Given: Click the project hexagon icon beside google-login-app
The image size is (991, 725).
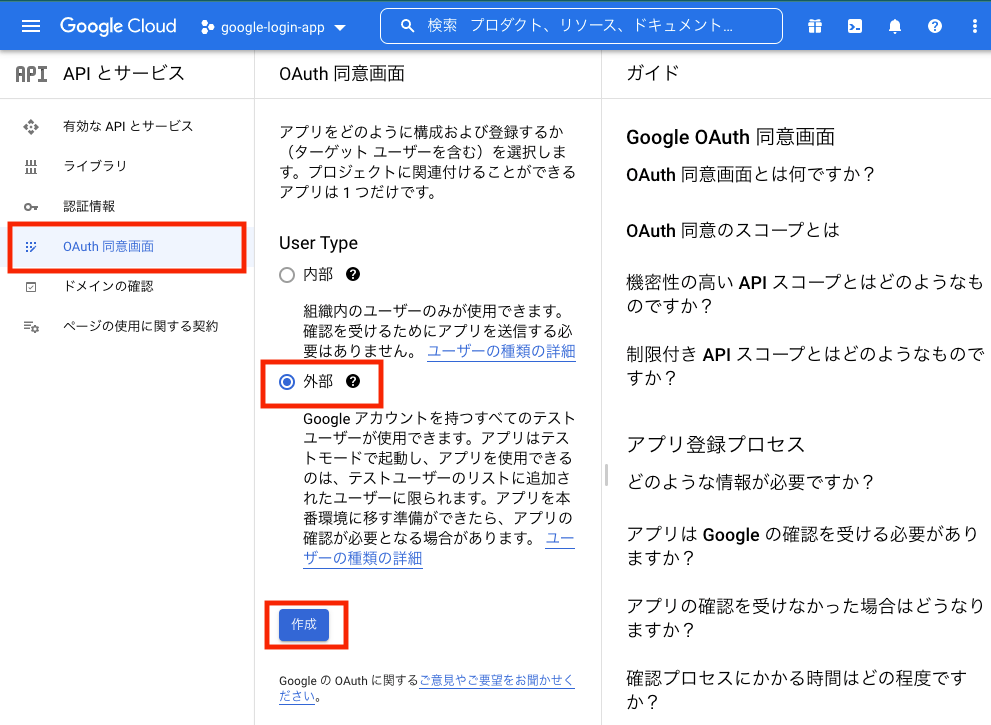Looking at the screenshot, I should click(x=207, y=27).
